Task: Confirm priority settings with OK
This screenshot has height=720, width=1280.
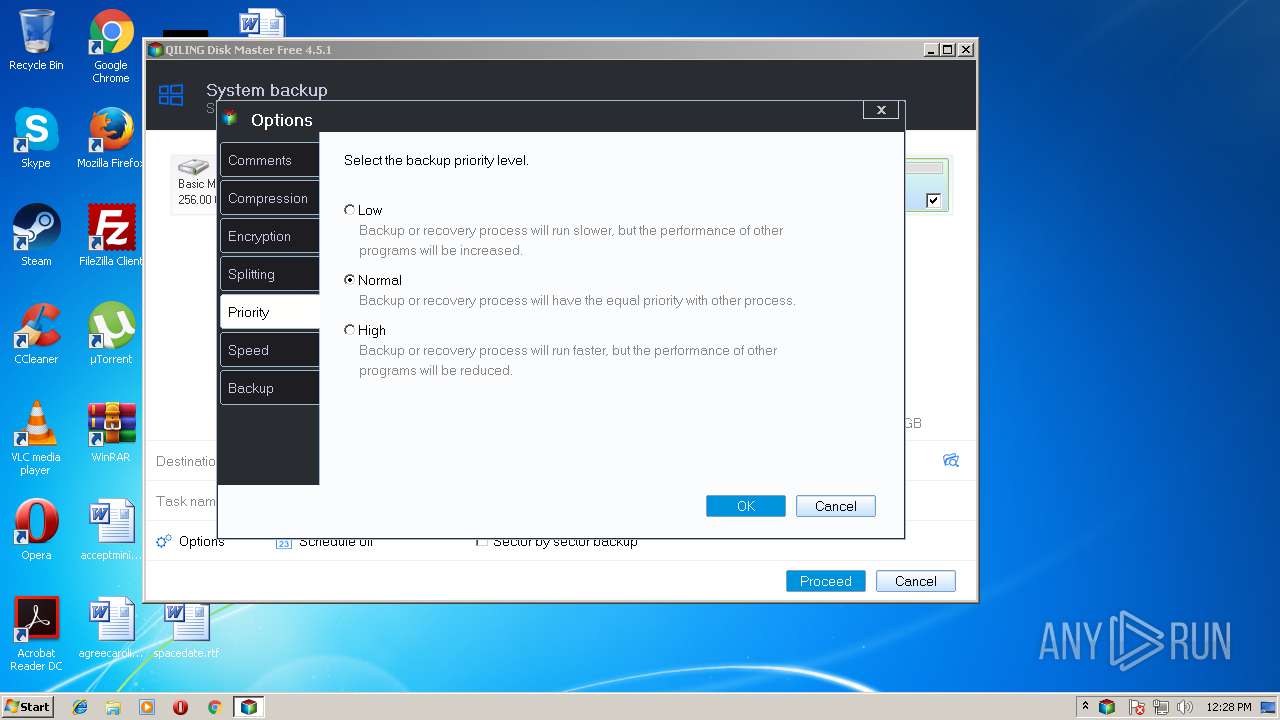Action: tap(746, 506)
